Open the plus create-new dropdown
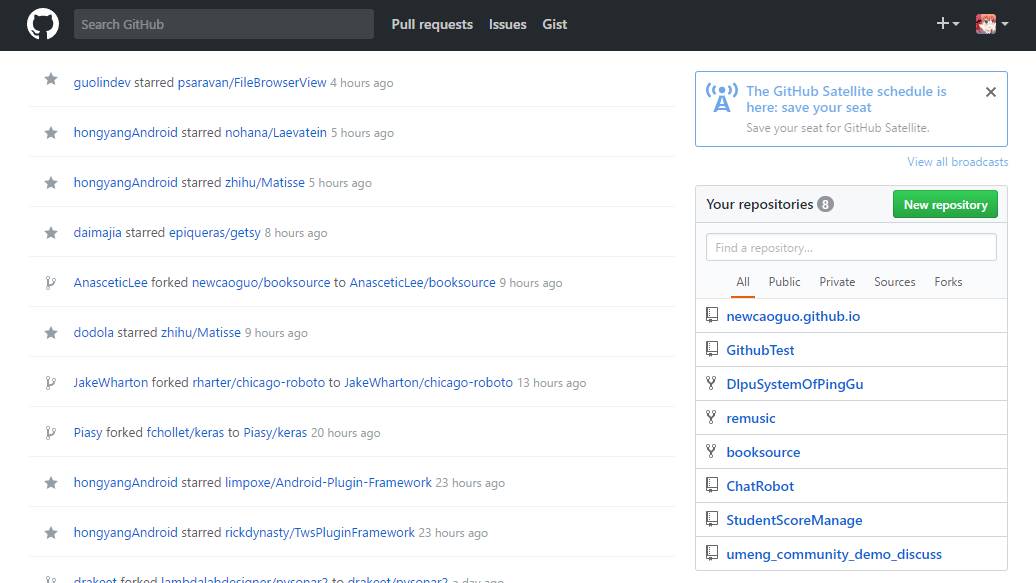 click(947, 24)
